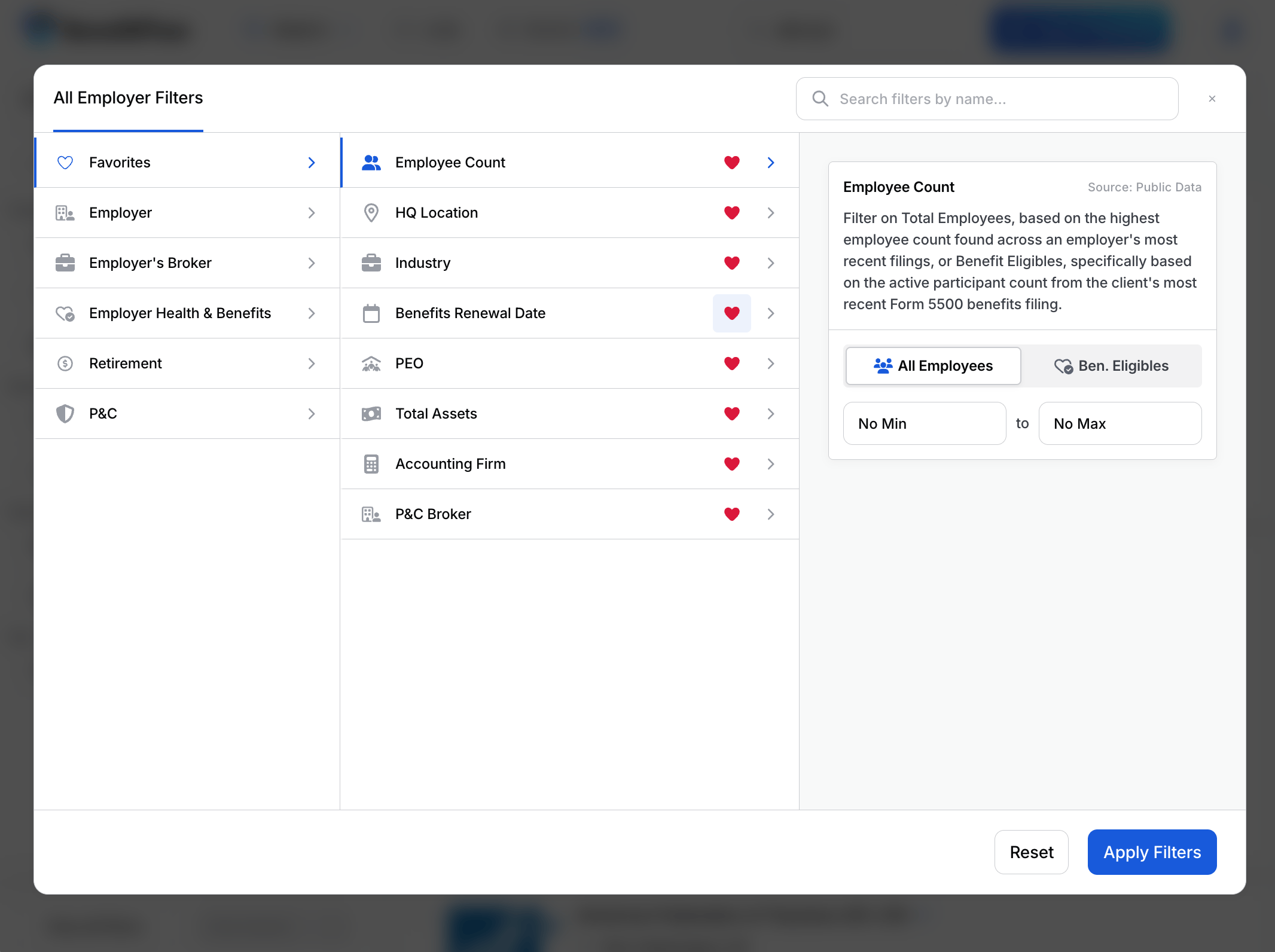This screenshot has height=952, width=1275.
Task: Click the Employer Health & Benefits heart-check icon
Action: [65, 313]
